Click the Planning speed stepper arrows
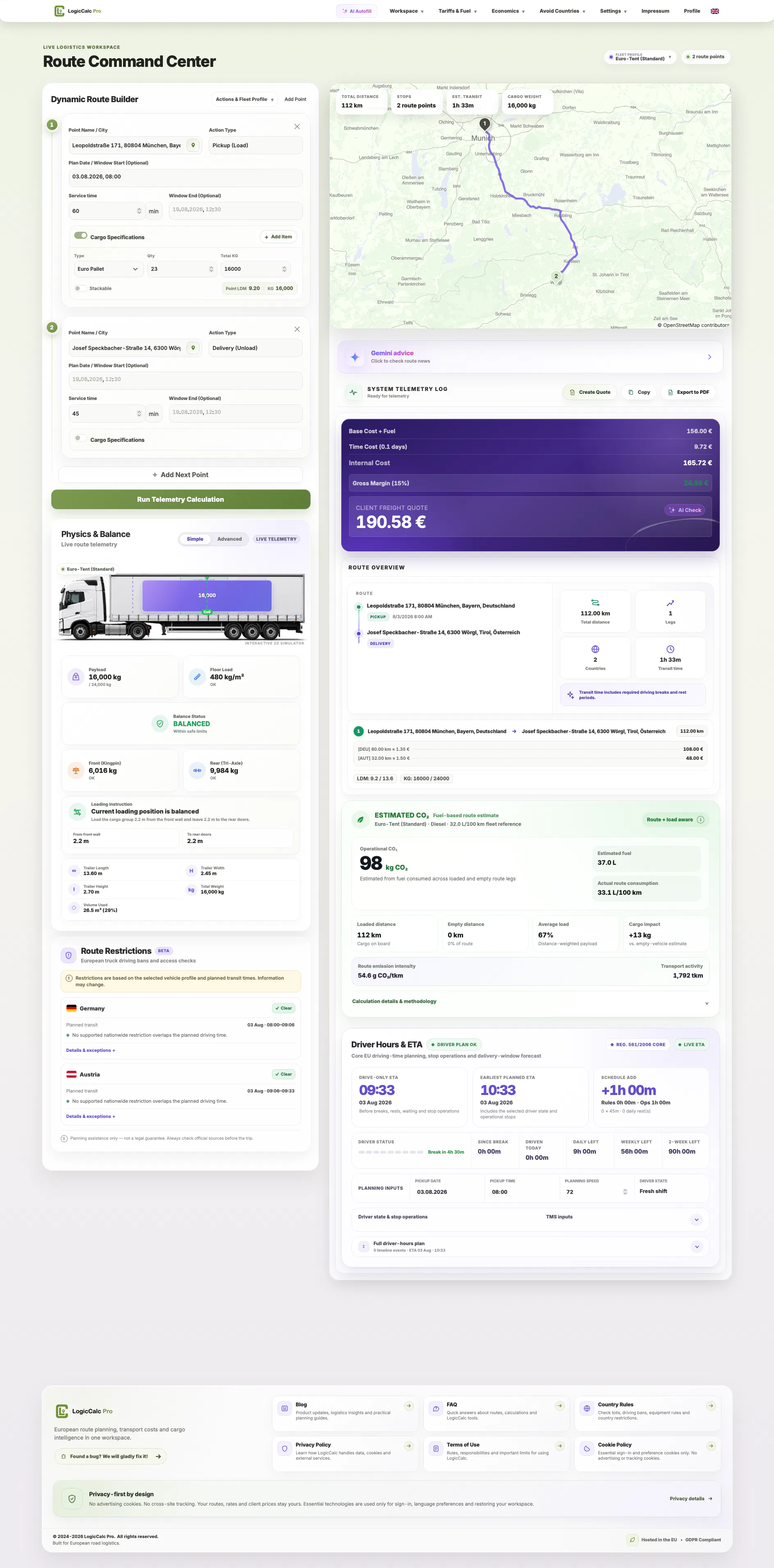Viewport: 774px width, 1568px height. (x=625, y=1192)
